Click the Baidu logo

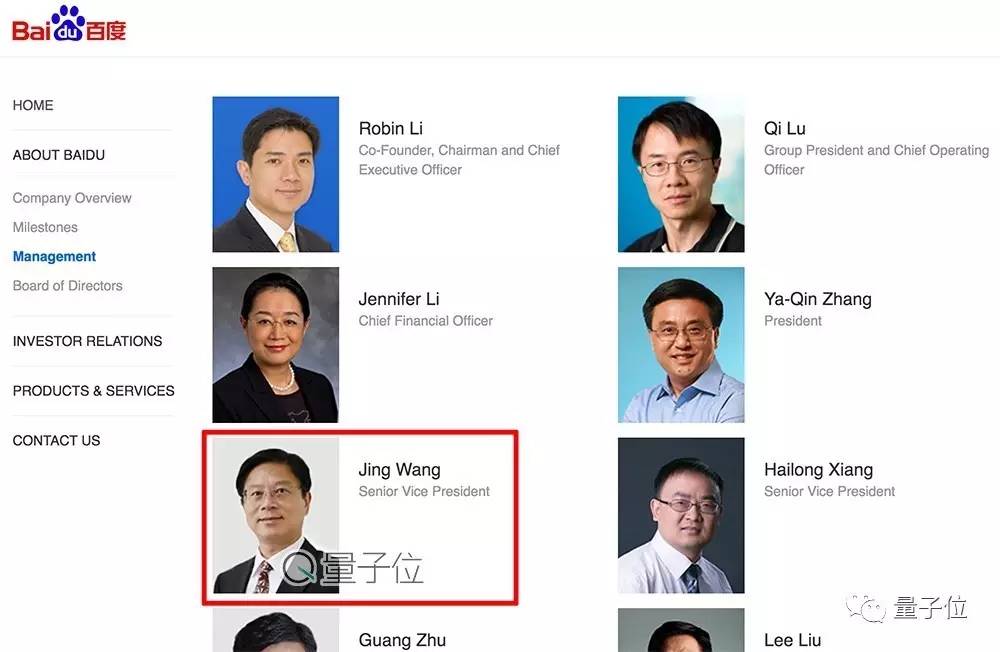point(69,24)
